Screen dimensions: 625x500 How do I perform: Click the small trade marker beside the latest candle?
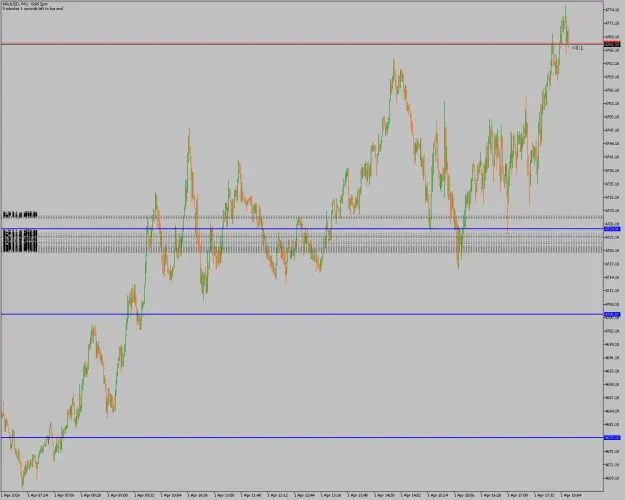(578, 48)
